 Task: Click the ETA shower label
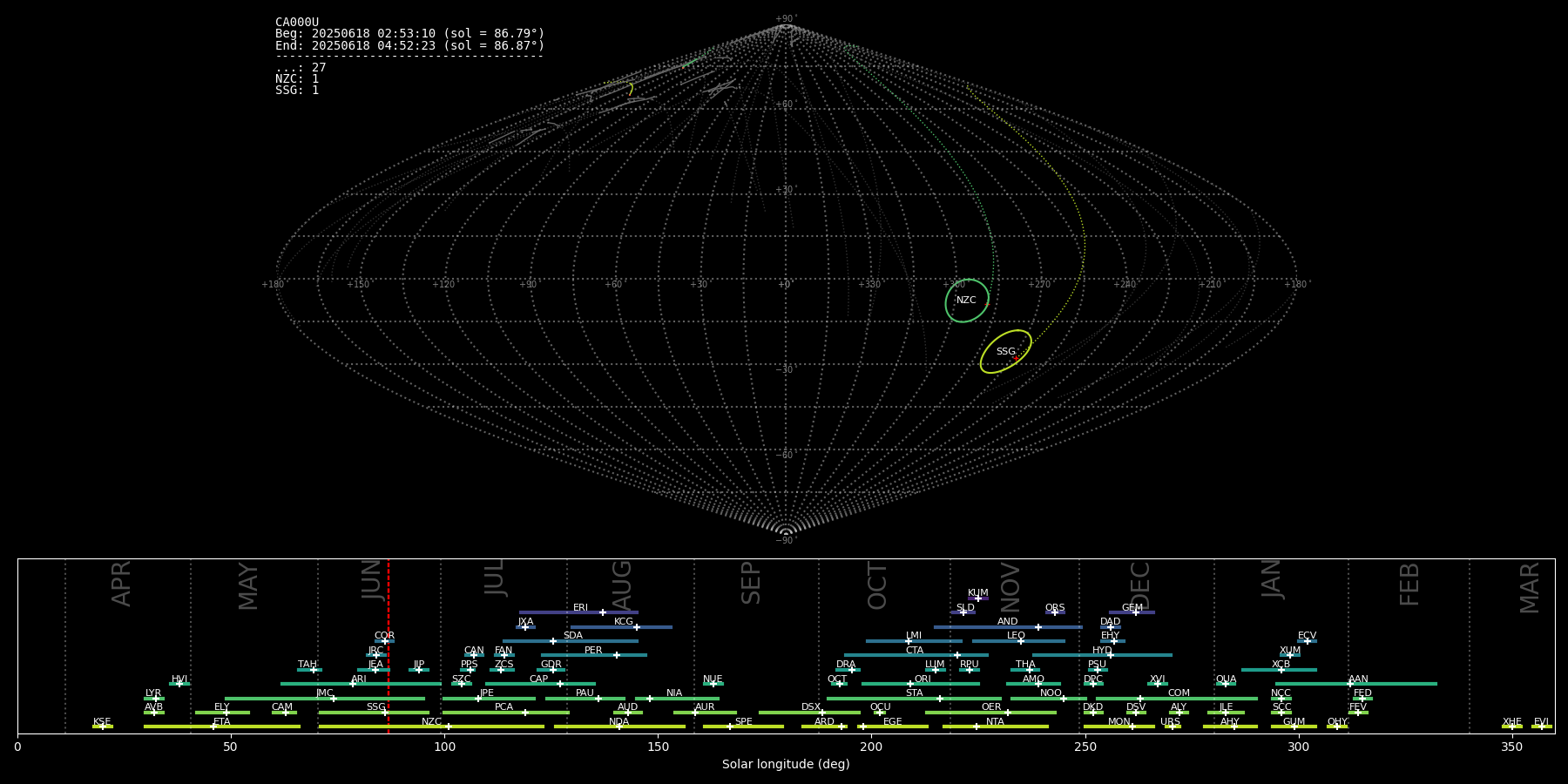point(222,722)
